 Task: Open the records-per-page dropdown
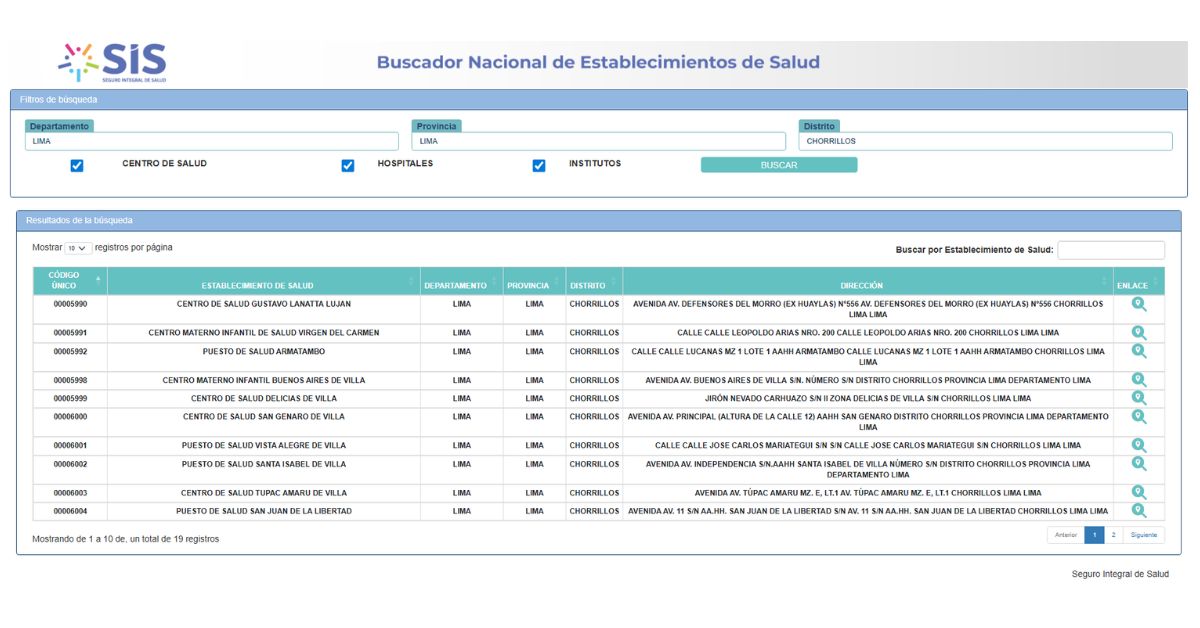(x=78, y=248)
